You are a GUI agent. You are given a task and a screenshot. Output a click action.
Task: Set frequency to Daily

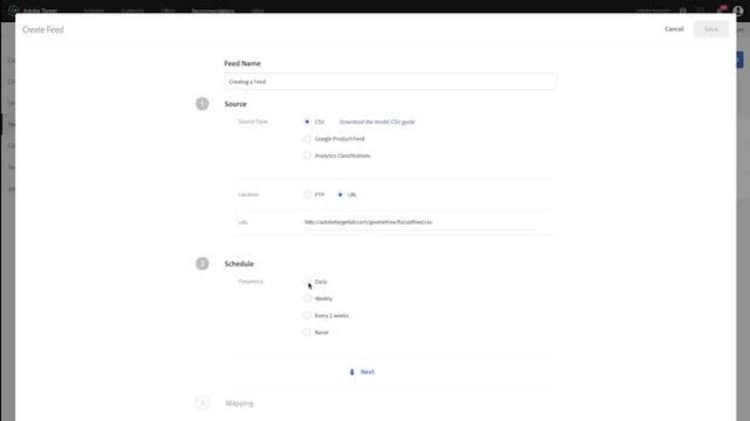(307, 281)
